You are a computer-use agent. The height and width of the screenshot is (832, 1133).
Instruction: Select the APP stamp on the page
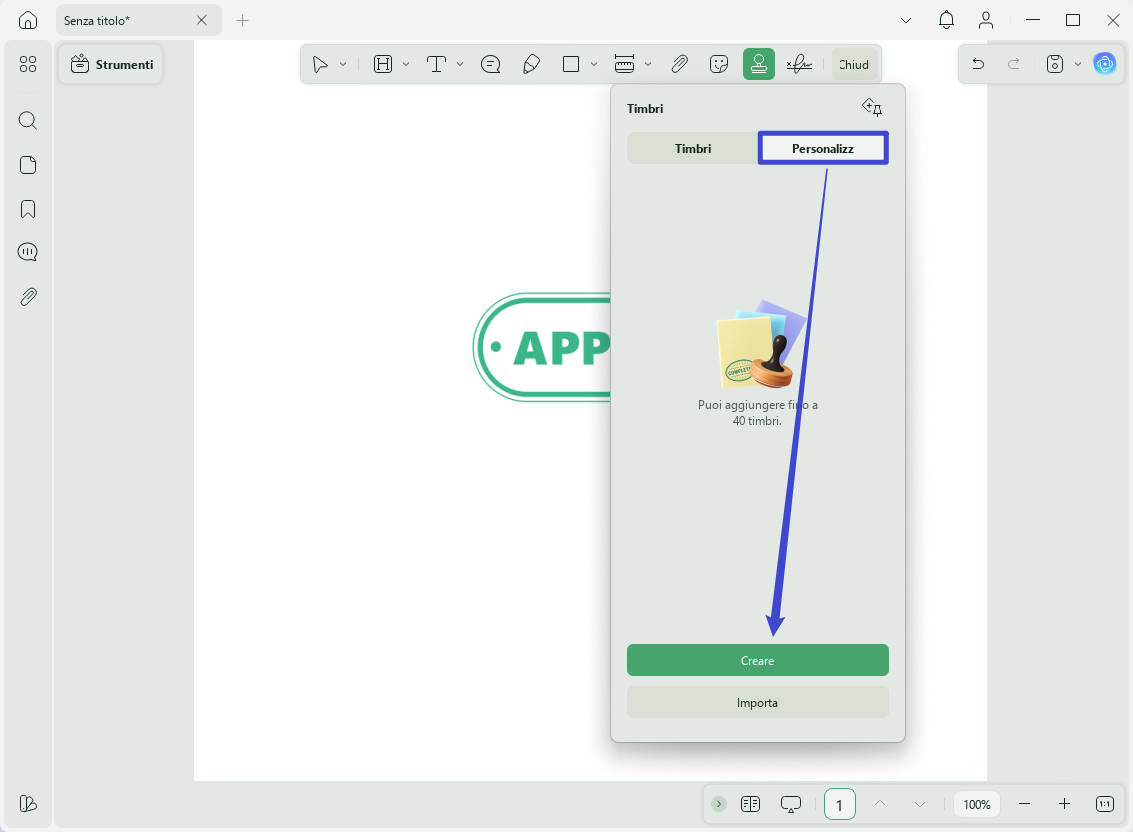(x=542, y=347)
